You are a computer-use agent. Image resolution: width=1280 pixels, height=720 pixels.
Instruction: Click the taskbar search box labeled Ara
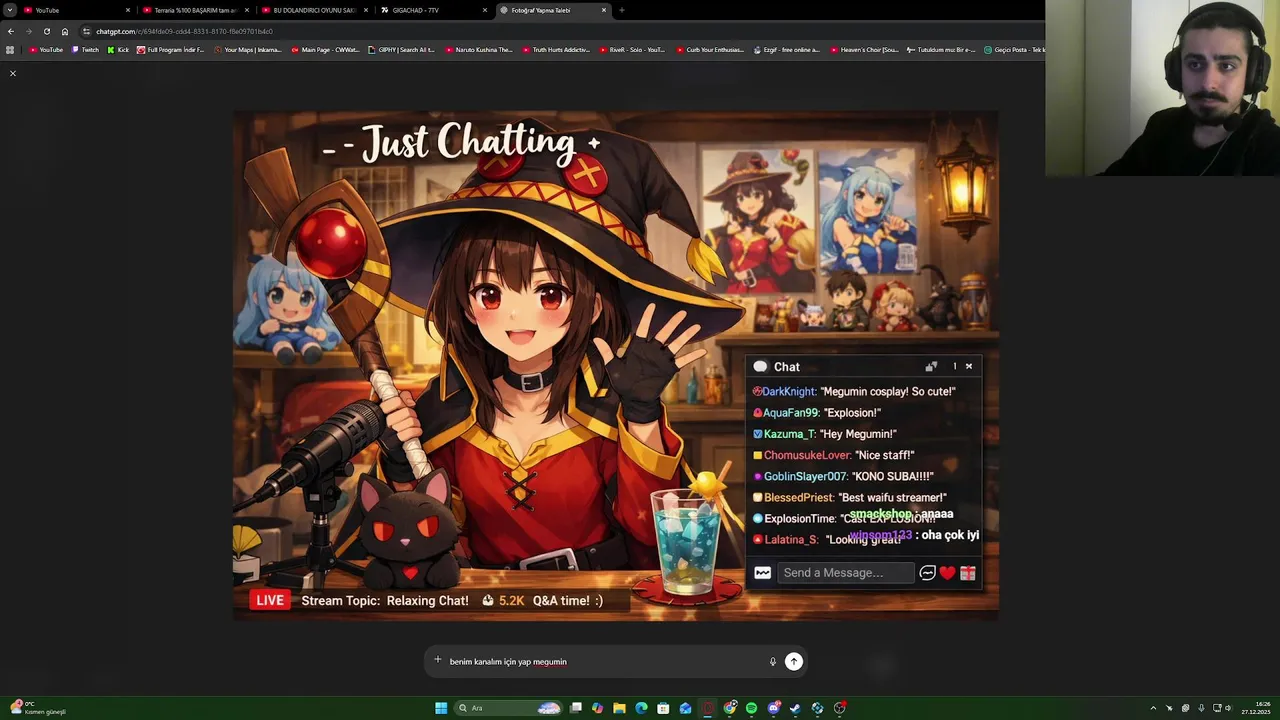click(x=507, y=708)
